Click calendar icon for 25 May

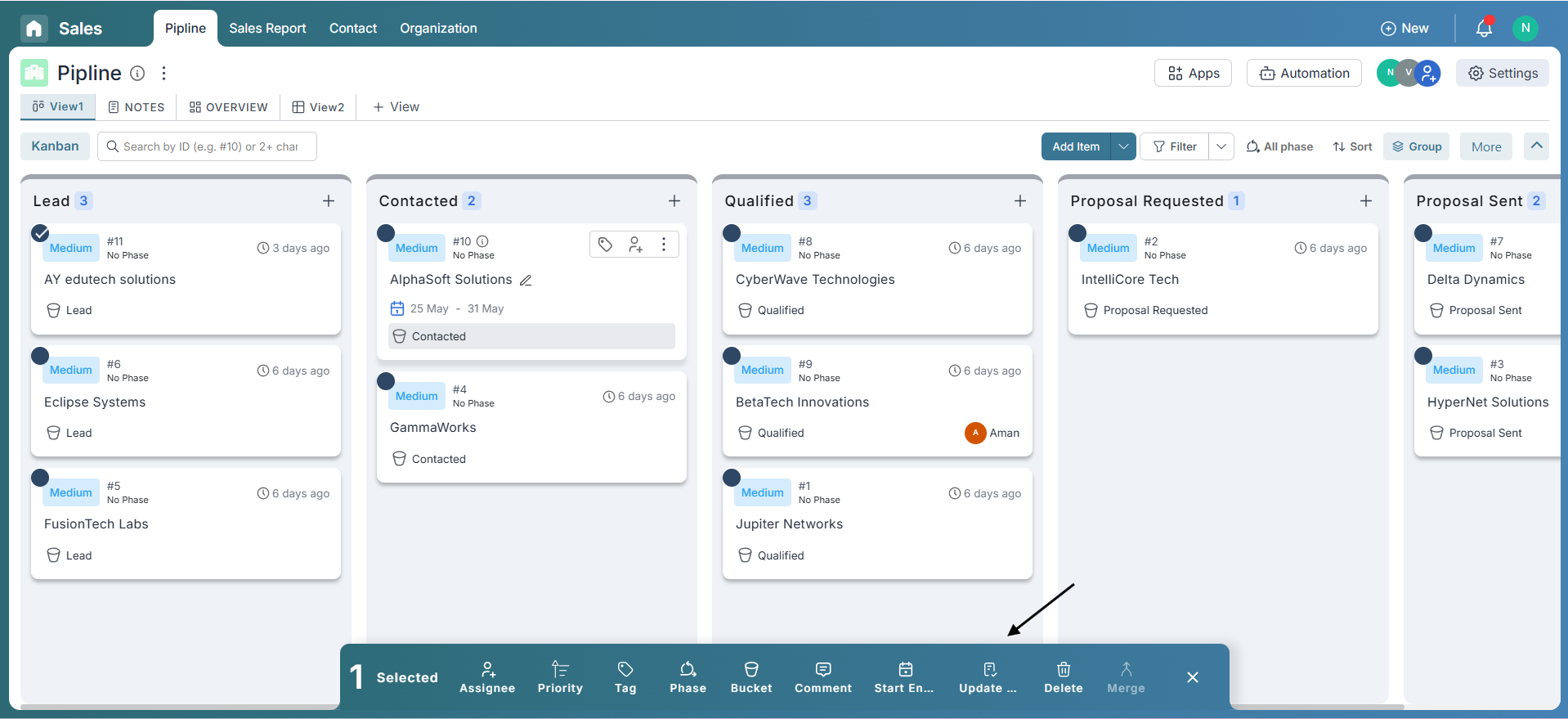click(397, 308)
